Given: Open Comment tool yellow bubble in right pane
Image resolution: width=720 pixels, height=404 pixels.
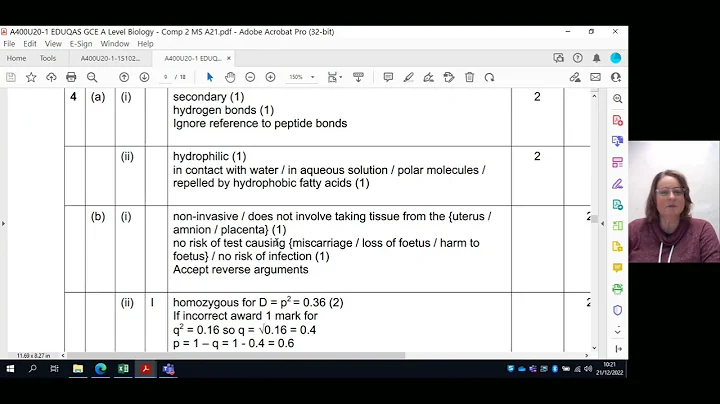Looking at the screenshot, I should [x=618, y=268].
